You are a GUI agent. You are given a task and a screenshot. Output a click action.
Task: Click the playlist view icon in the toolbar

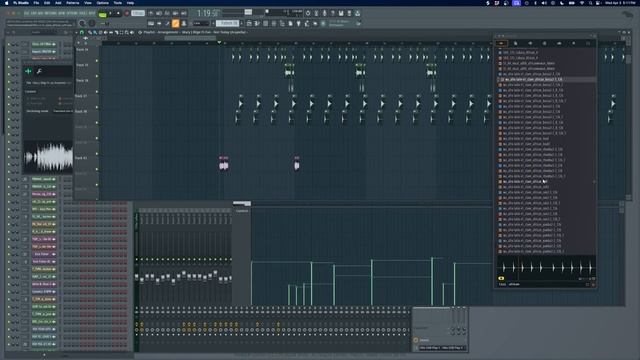(249, 24)
